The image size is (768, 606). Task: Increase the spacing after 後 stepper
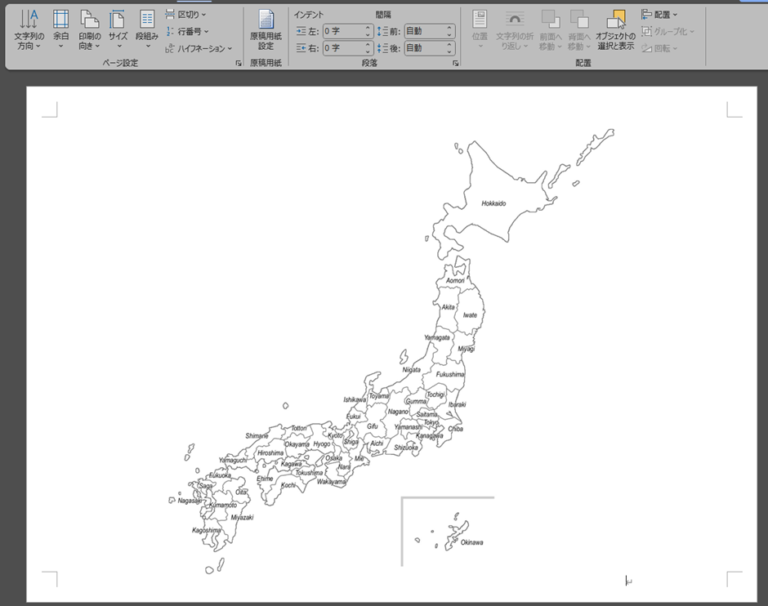coord(448,44)
